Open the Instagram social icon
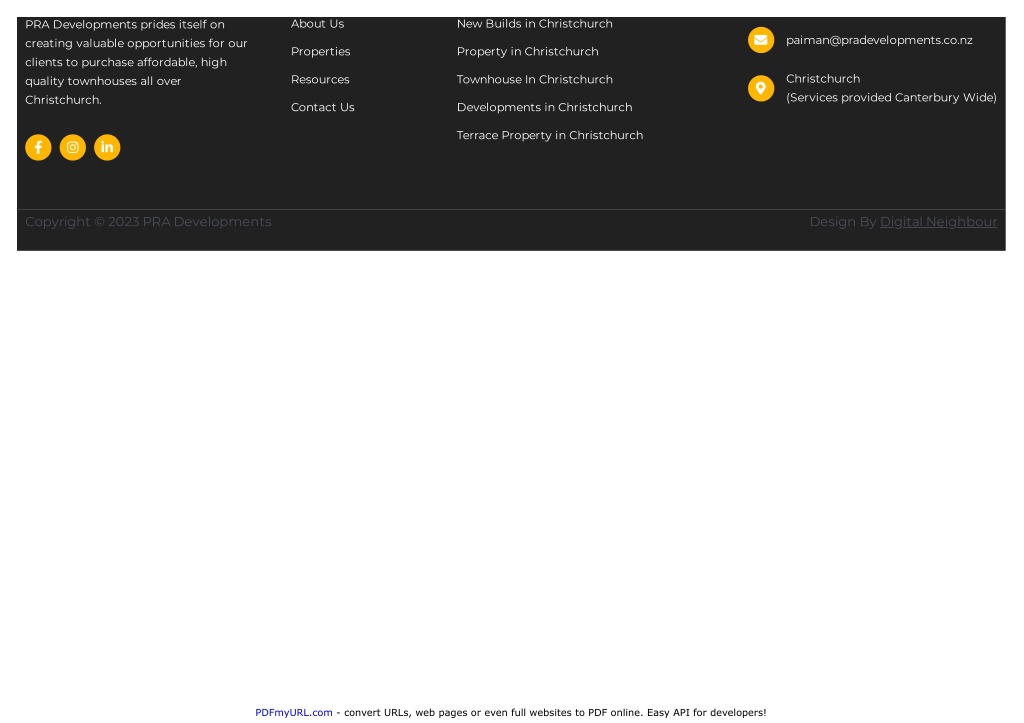Viewport: 1024px width, 723px height. pyautogui.click(x=72, y=147)
